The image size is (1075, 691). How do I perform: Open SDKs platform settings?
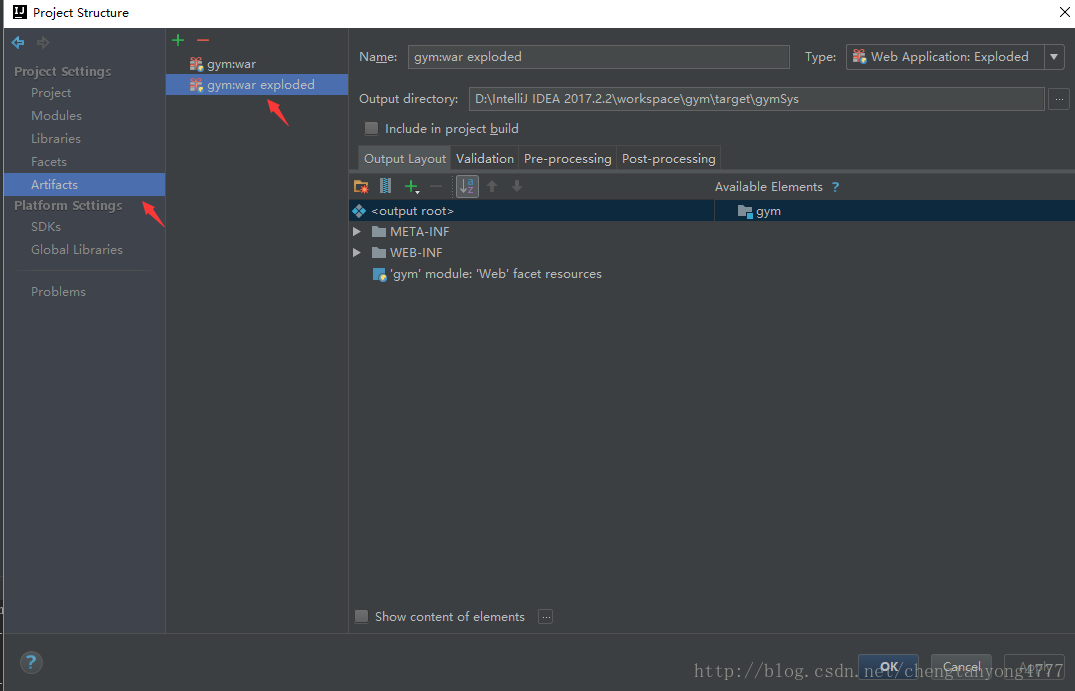tap(46, 227)
